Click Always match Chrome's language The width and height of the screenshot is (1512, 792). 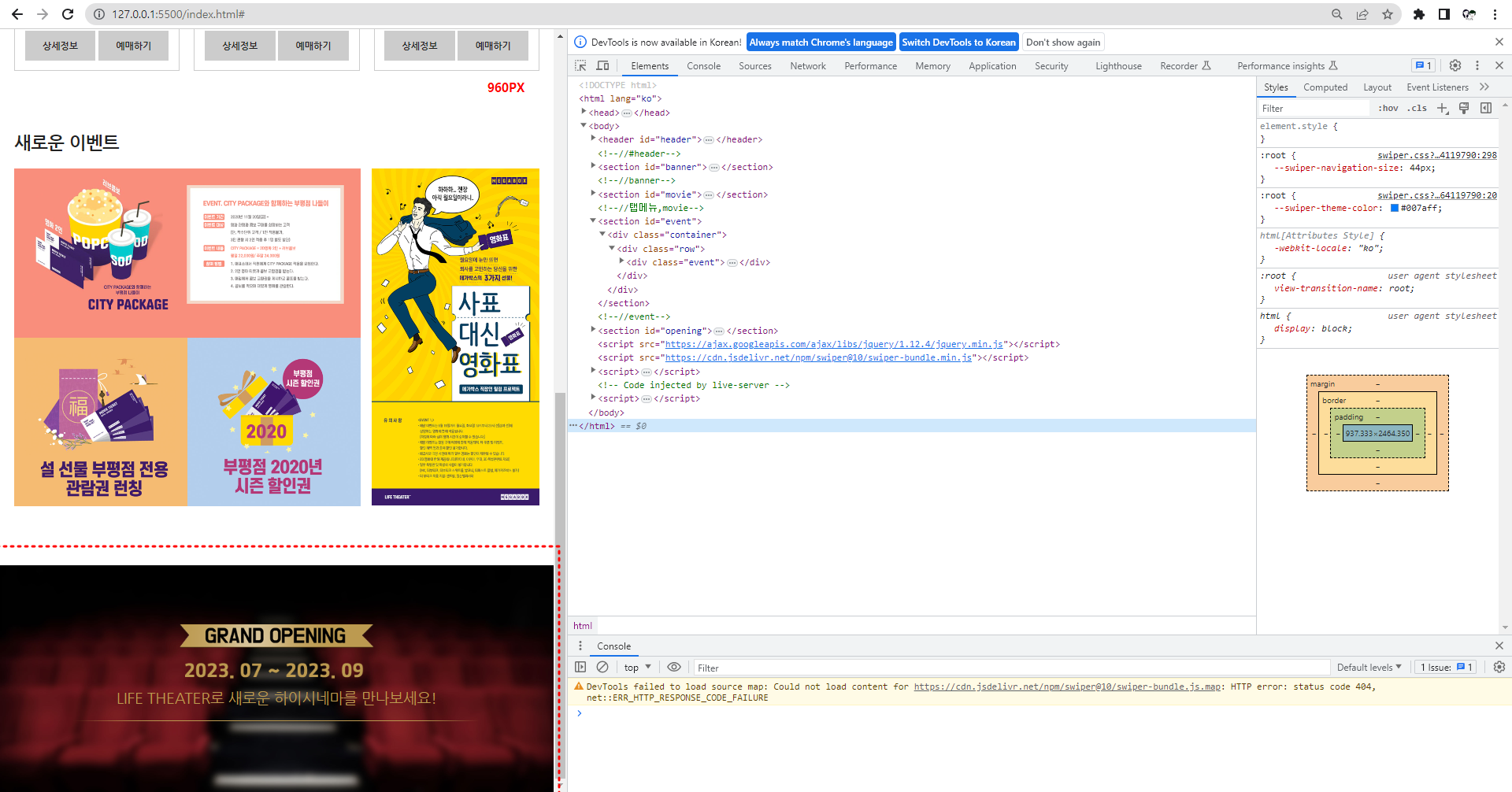point(821,43)
